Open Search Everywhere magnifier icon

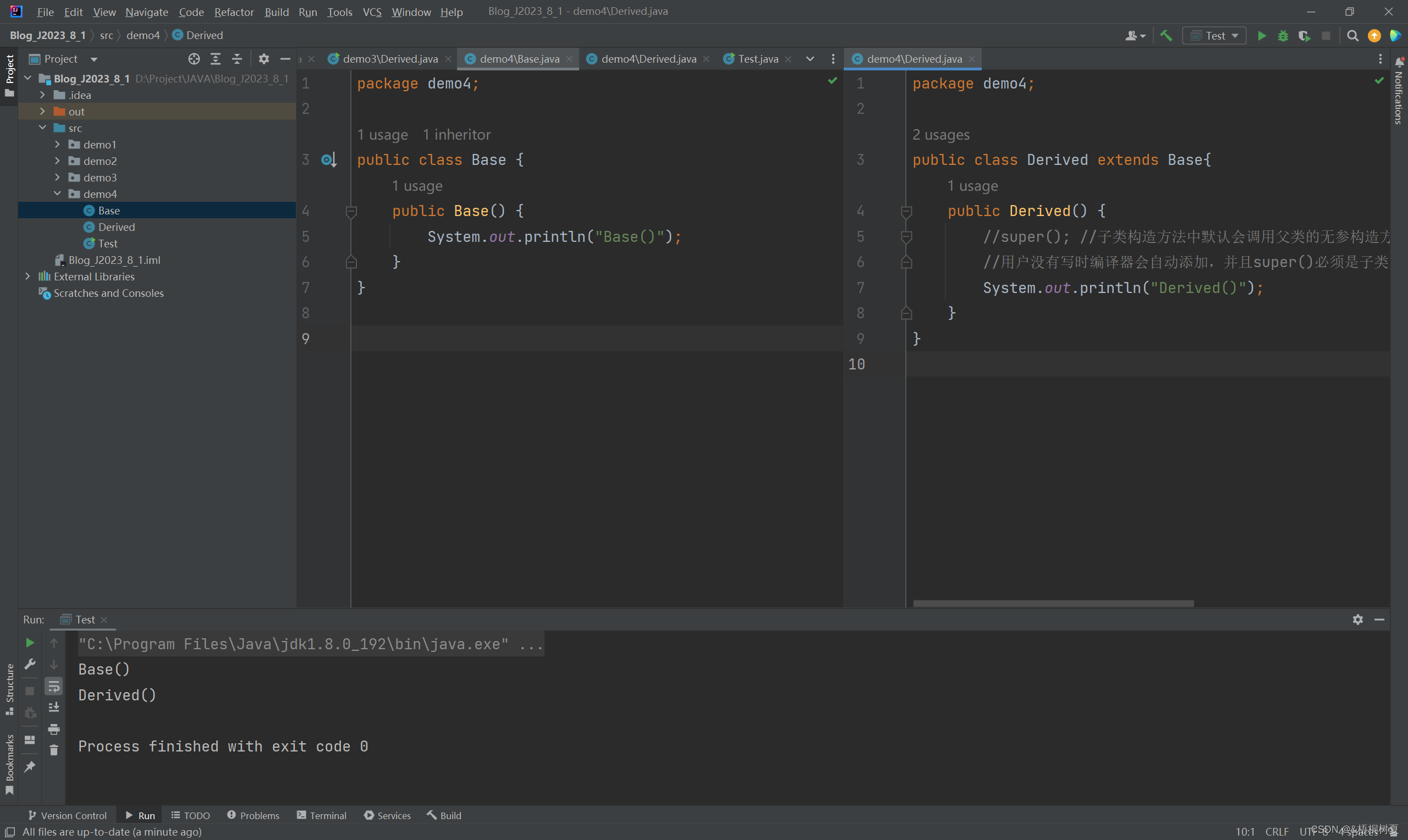(1352, 36)
